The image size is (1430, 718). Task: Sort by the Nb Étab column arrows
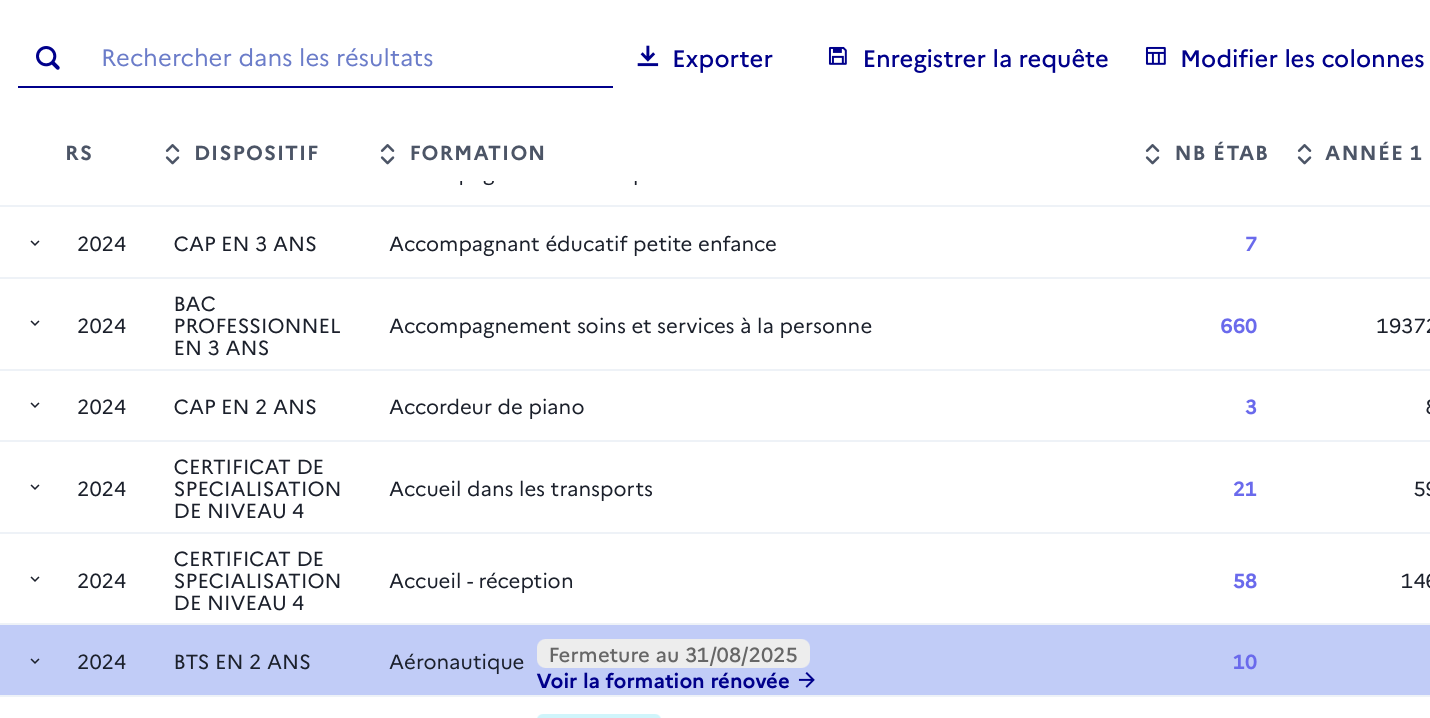pyautogui.click(x=1153, y=154)
